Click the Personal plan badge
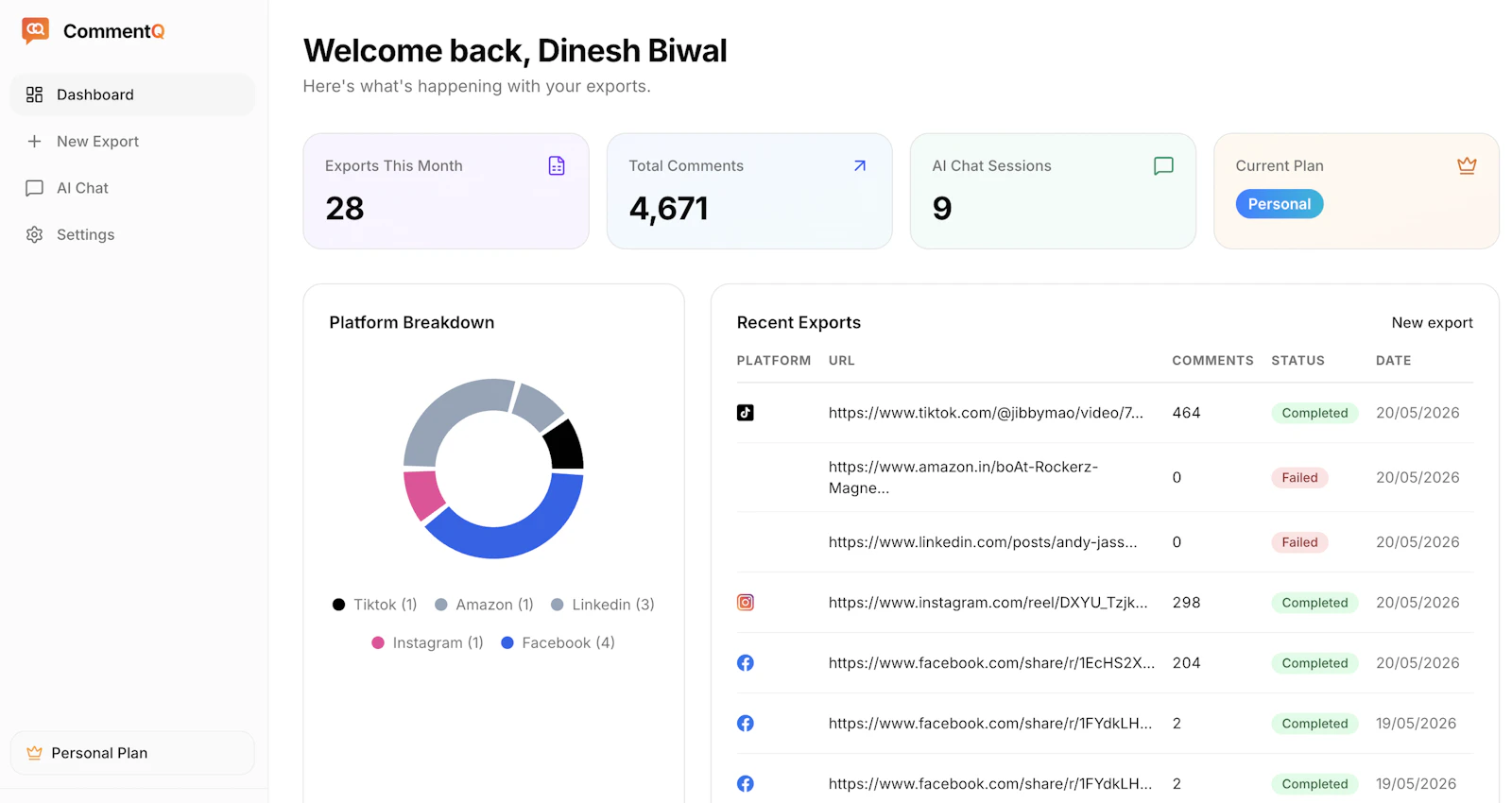 (x=1280, y=204)
